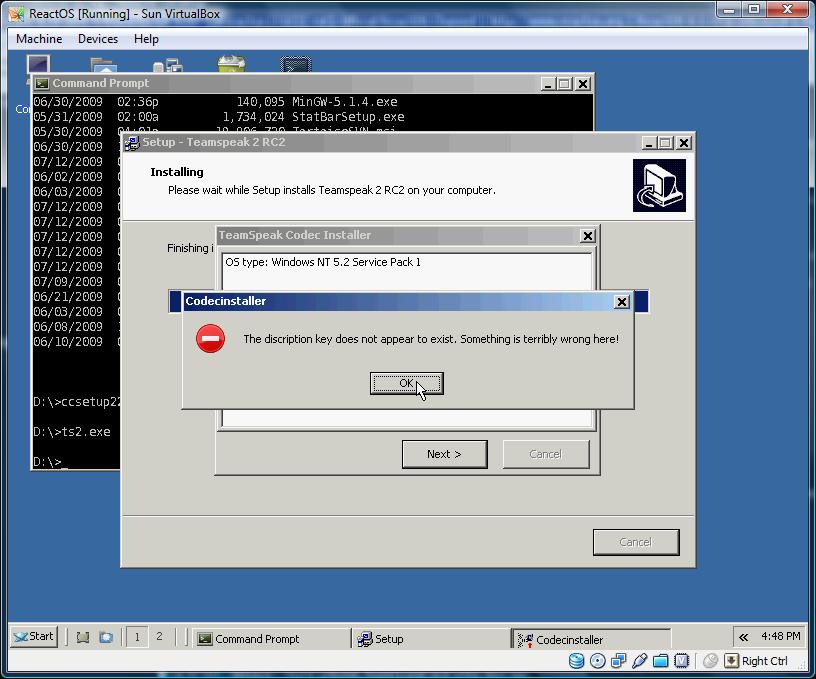Image resolution: width=816 pixels, height=679 pixels.
Task: Open the Devices menu
Action: pos(98,39)
